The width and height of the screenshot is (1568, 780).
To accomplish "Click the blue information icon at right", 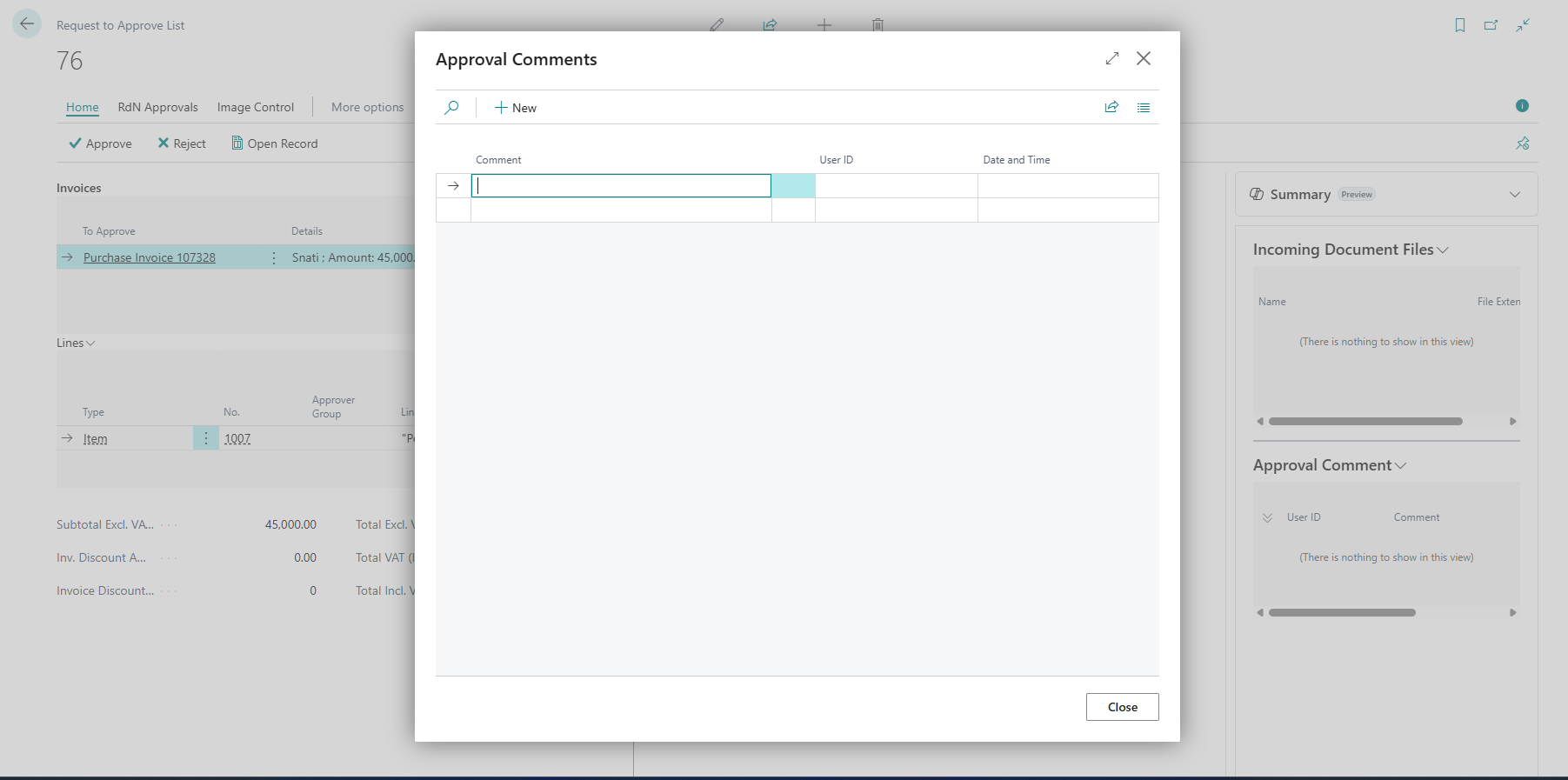I will (x=1522, y=105).
